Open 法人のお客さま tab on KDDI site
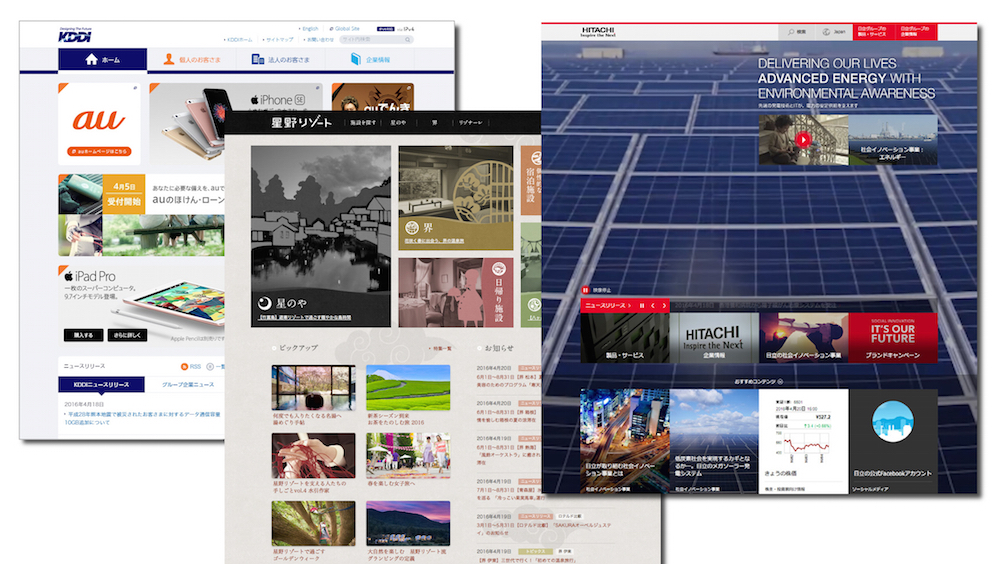The image size is (1000, 564). tap(281, 59)
